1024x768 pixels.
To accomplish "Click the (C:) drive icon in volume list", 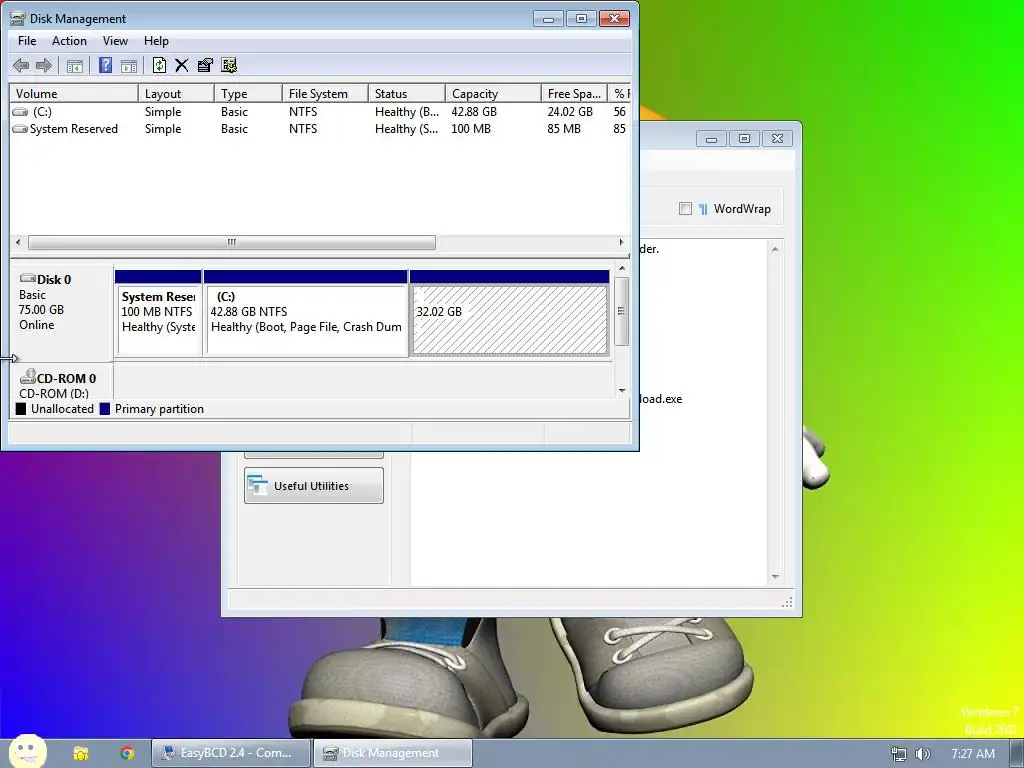I will click(20, 112).
